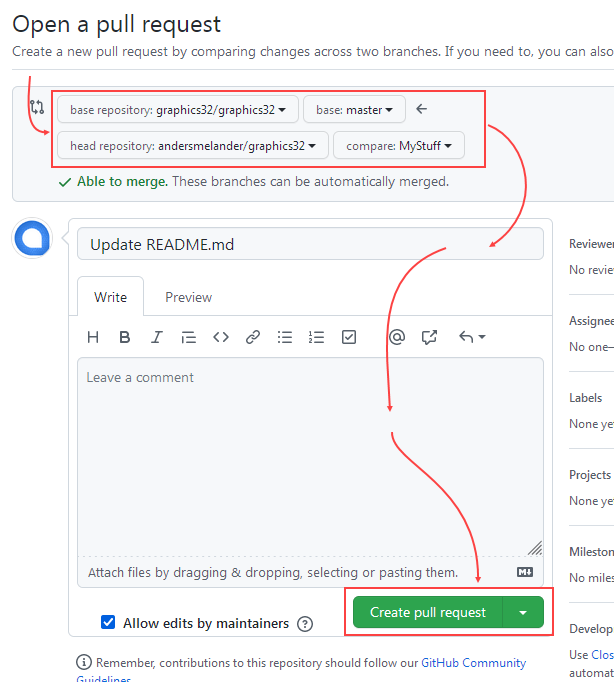Insert a heading with the H icon

(x=93, y=337)
